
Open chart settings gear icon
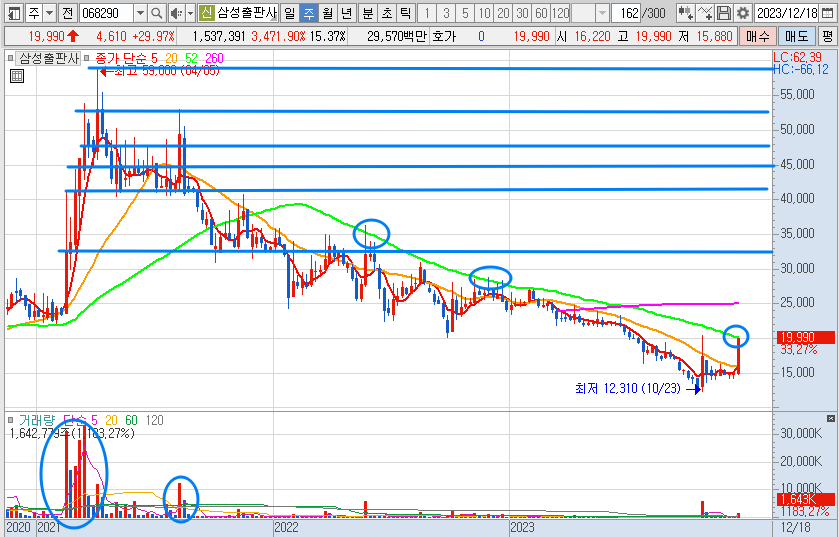tap(742, 13)
